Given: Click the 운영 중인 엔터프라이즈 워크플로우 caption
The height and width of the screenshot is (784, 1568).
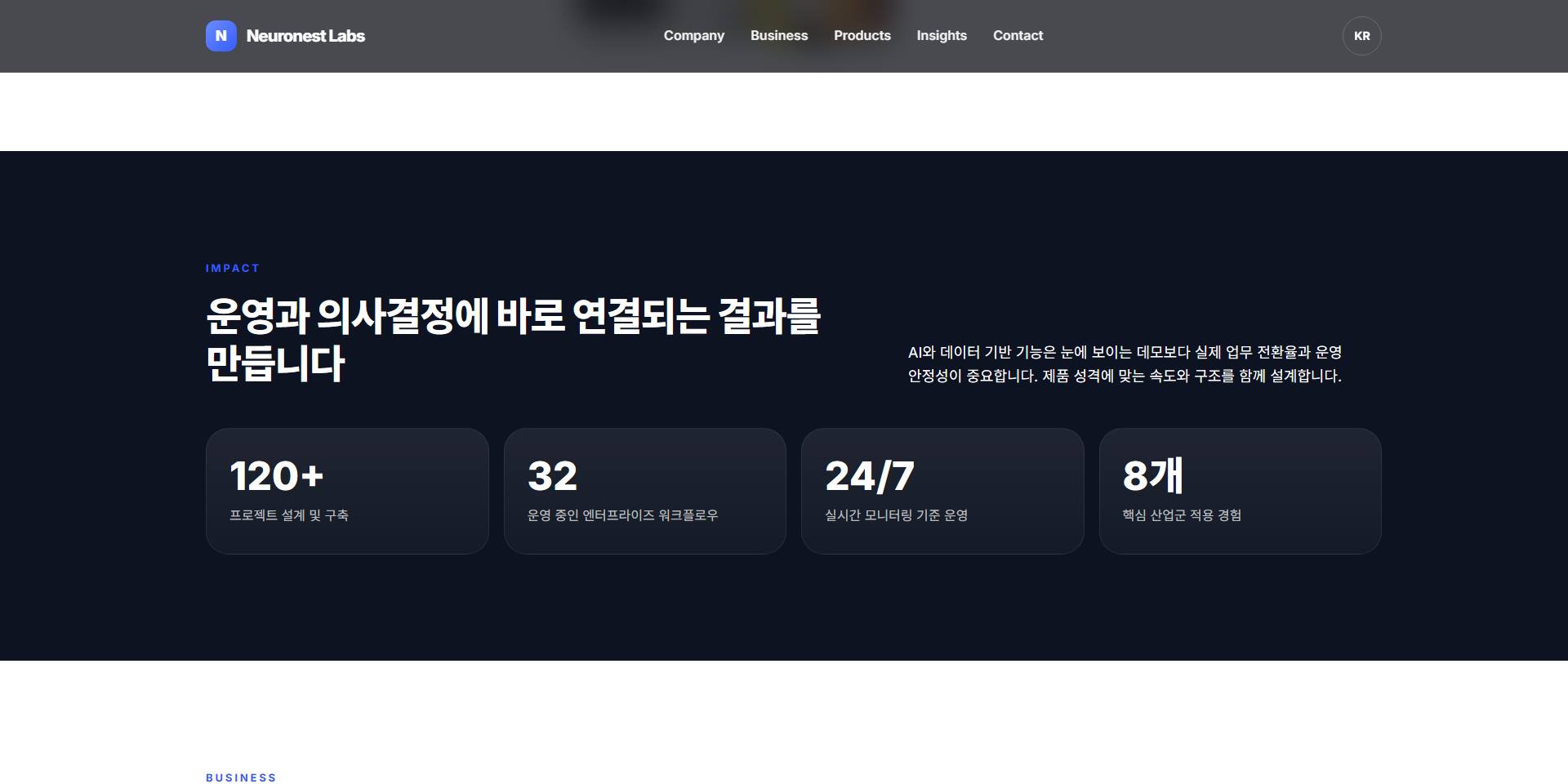Looking at the screenshot, I should (x=622, y=515).
